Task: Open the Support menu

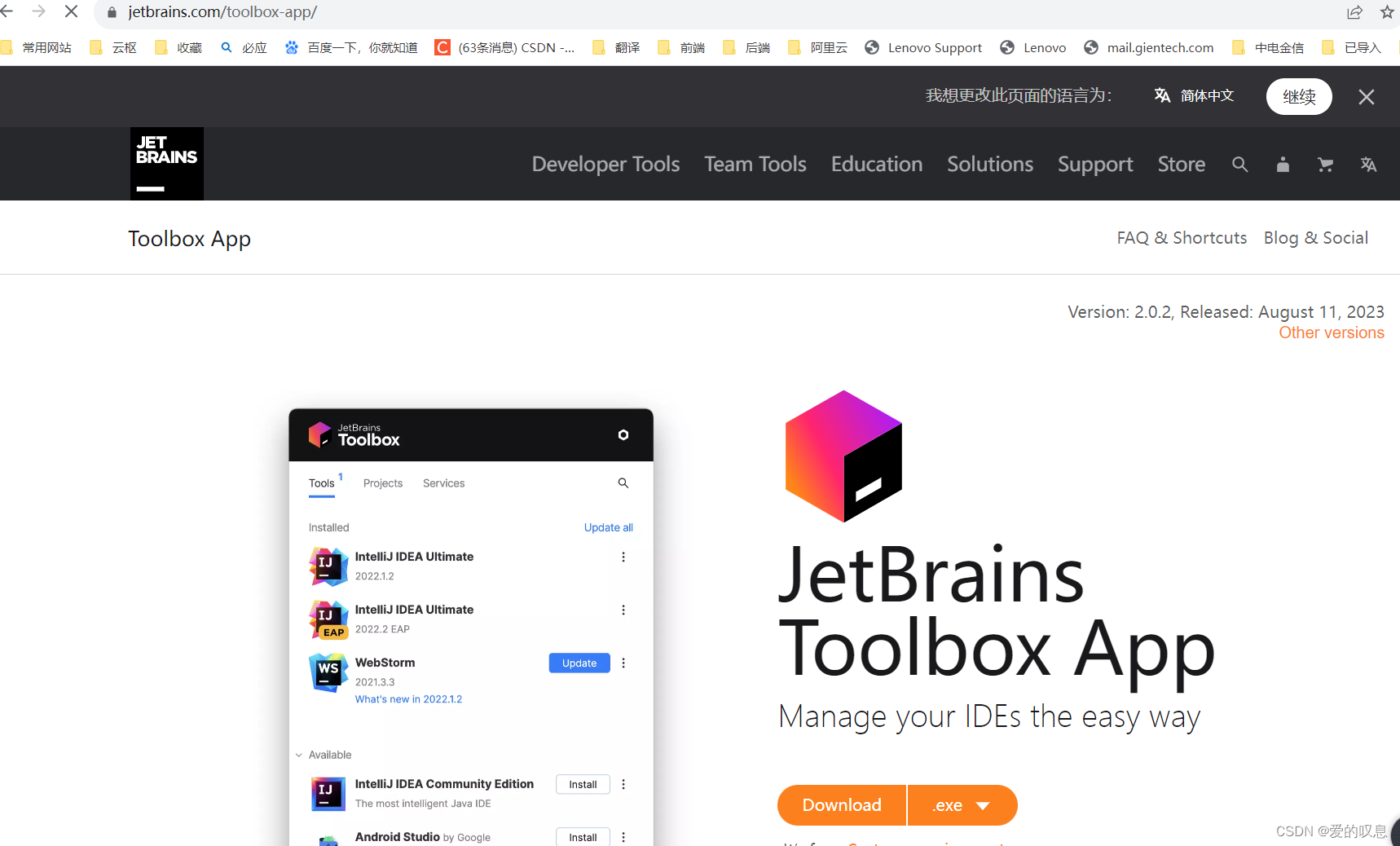Action: tap(1095, 165)
